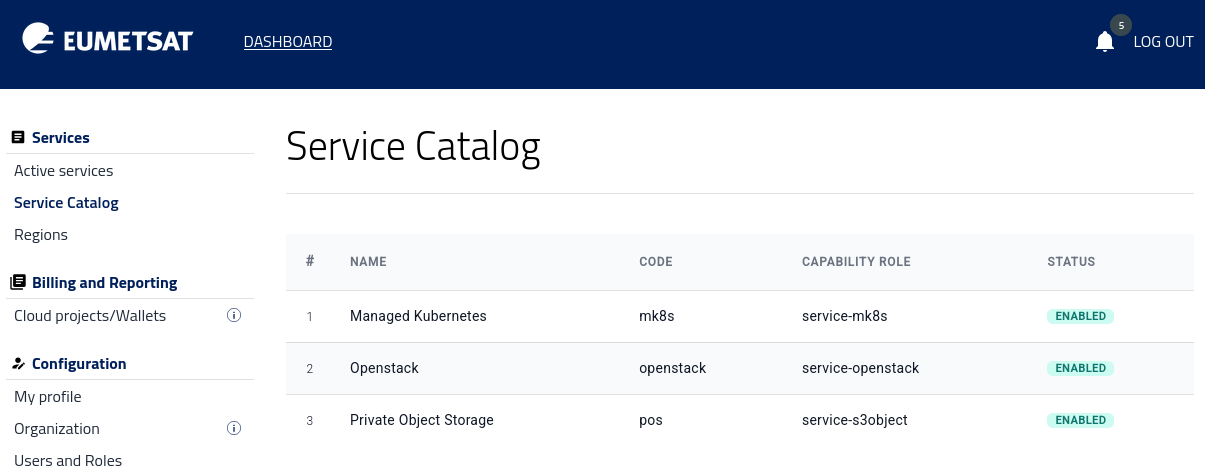Viewport: 1205px width, 476px height.
Task: Click the info icon beside Organization
Action: pos(234,429)
